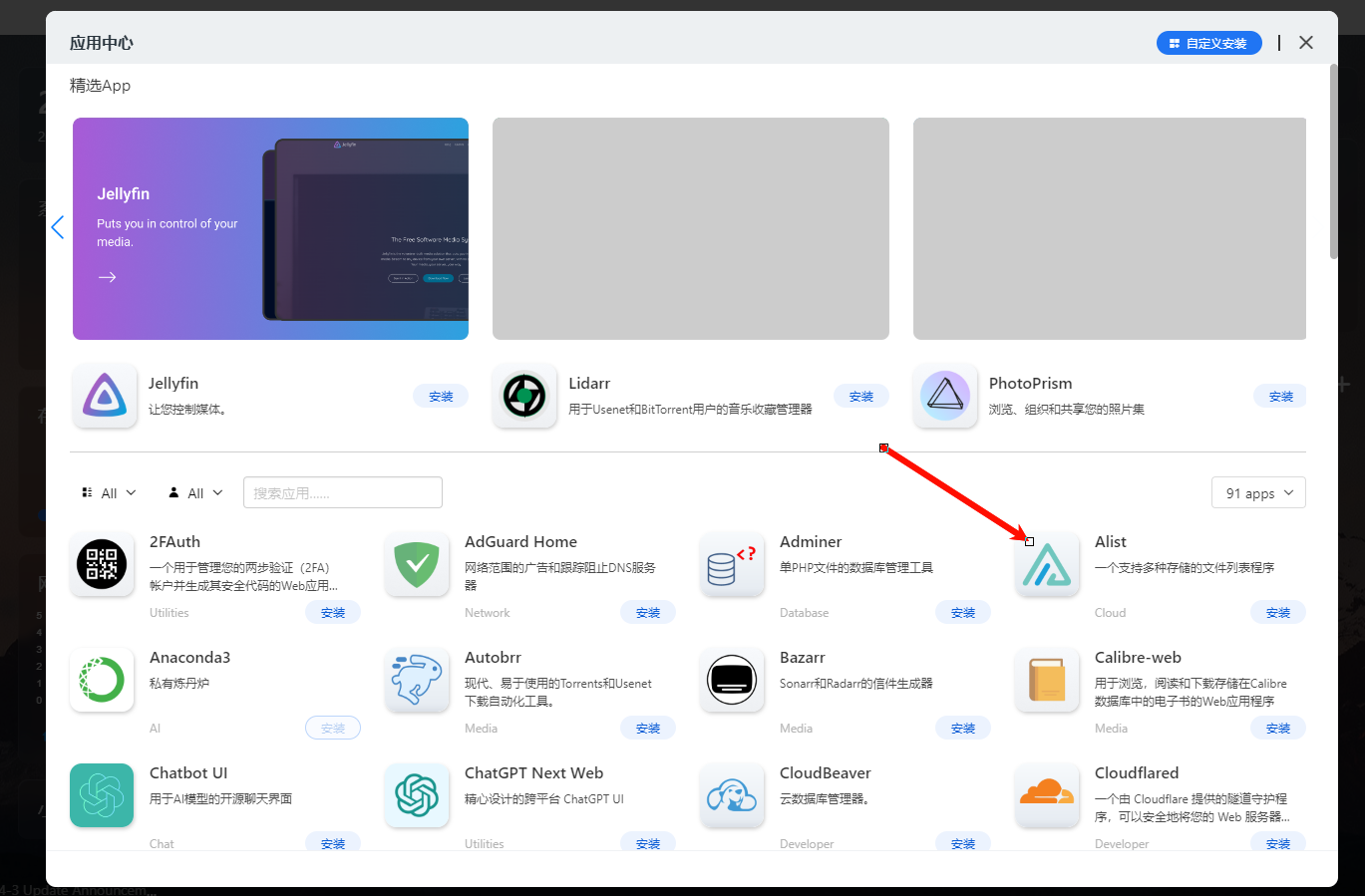1365x896 pixels.
Task: Click the Network tag under AdGuard Home
Action: click(x=487, y=613)
